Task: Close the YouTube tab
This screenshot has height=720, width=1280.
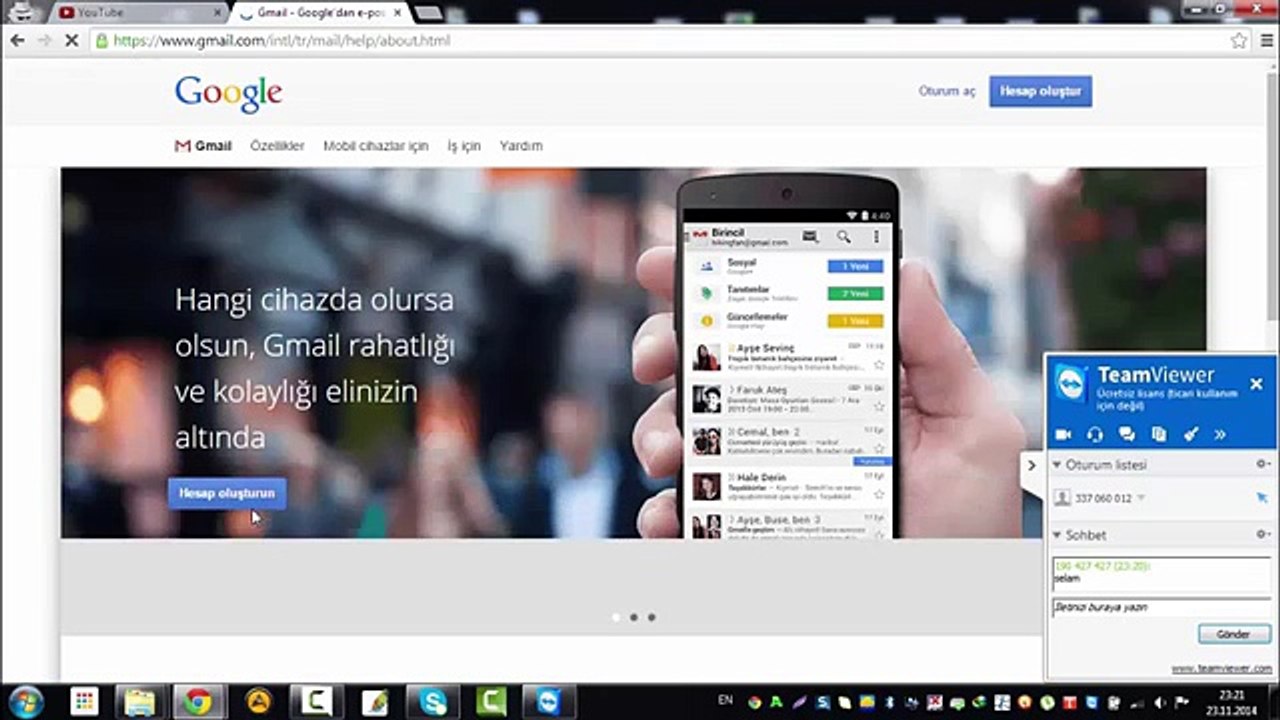Action: point(218,13)
